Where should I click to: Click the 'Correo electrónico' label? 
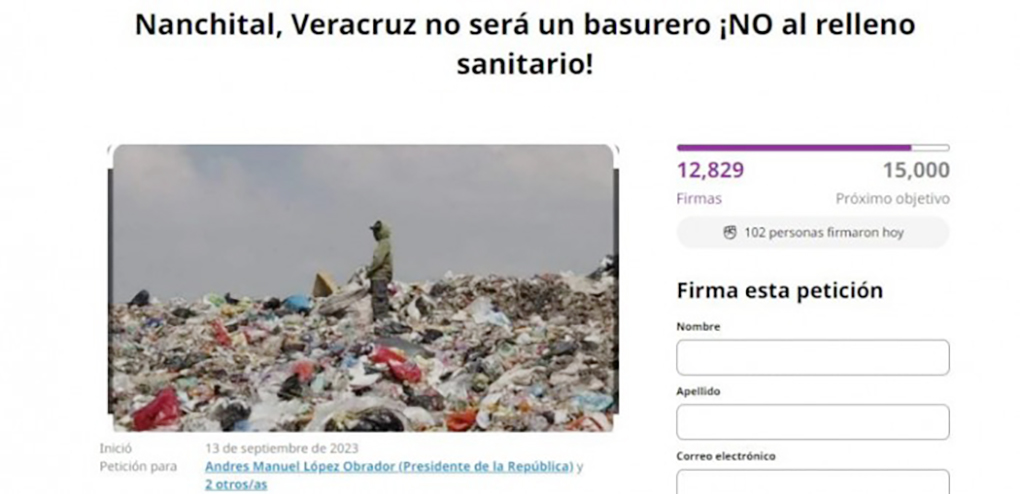point(726,456)
